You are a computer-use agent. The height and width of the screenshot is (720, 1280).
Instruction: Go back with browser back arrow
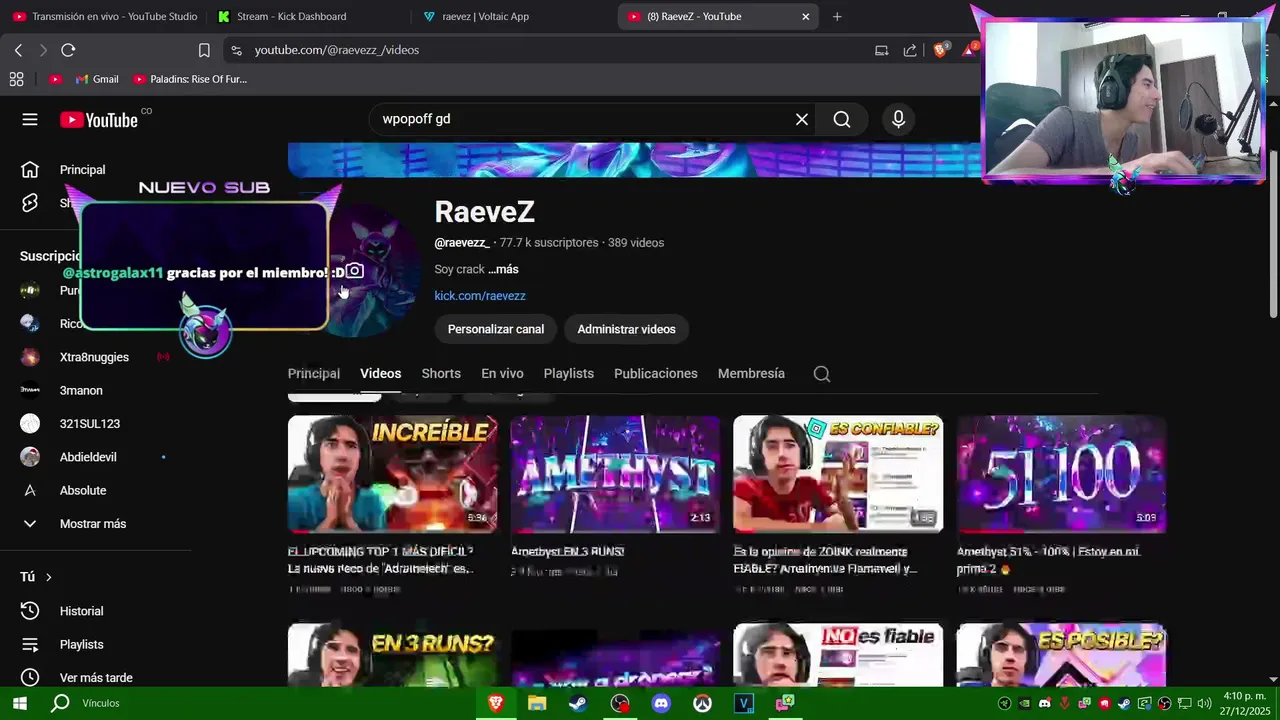click(x=18, y=50)
